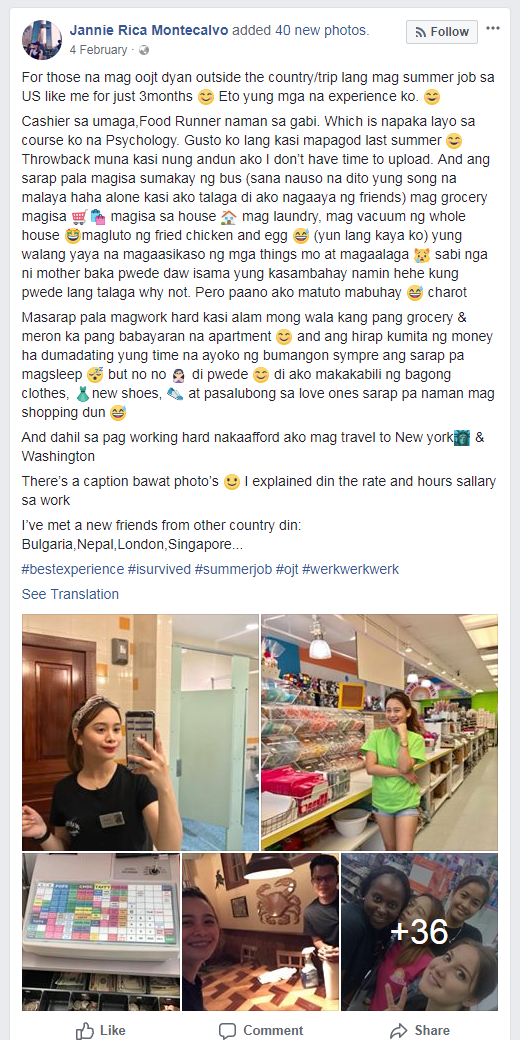
Task: Open the candy store photo with green shirt
Action: coord(379,732)
